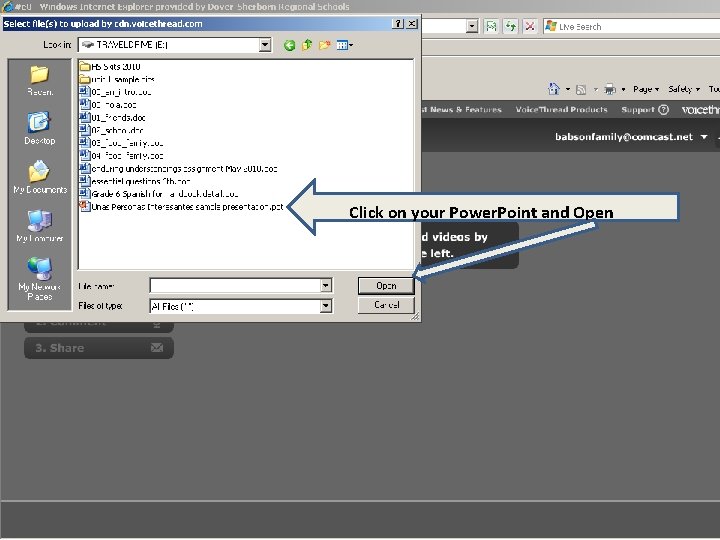Select the 01_friends.doc file
Screen dimensions: 720x540
[x=112, y=118]
